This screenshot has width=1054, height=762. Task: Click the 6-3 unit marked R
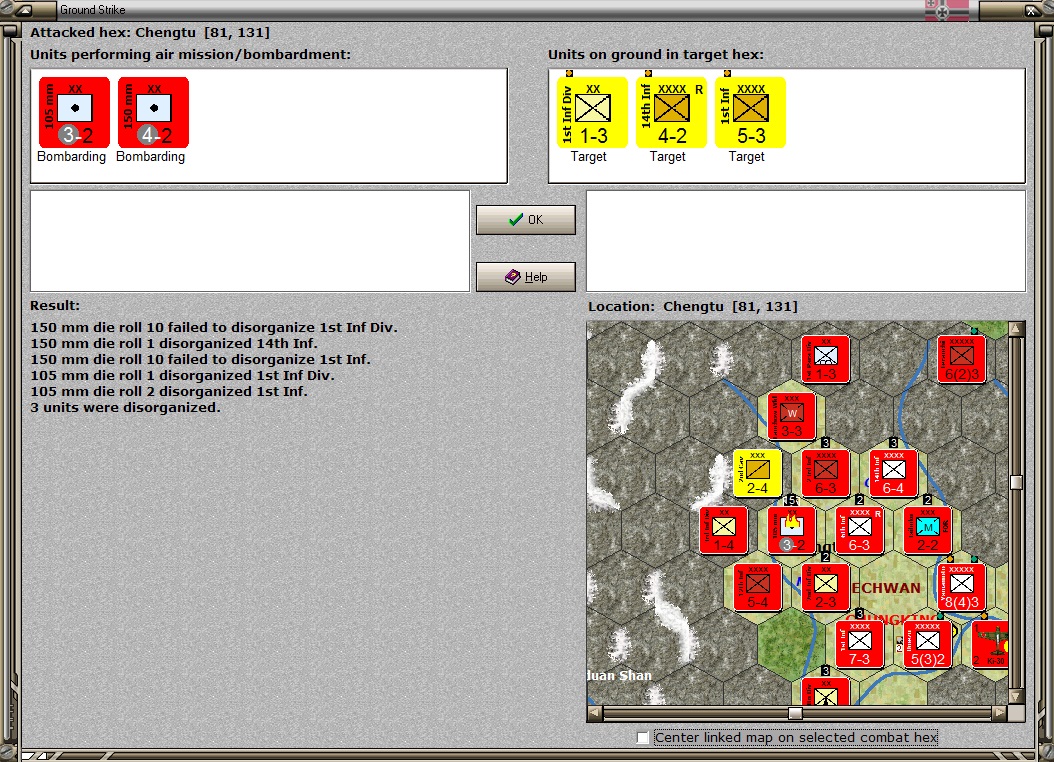point(859,530)
